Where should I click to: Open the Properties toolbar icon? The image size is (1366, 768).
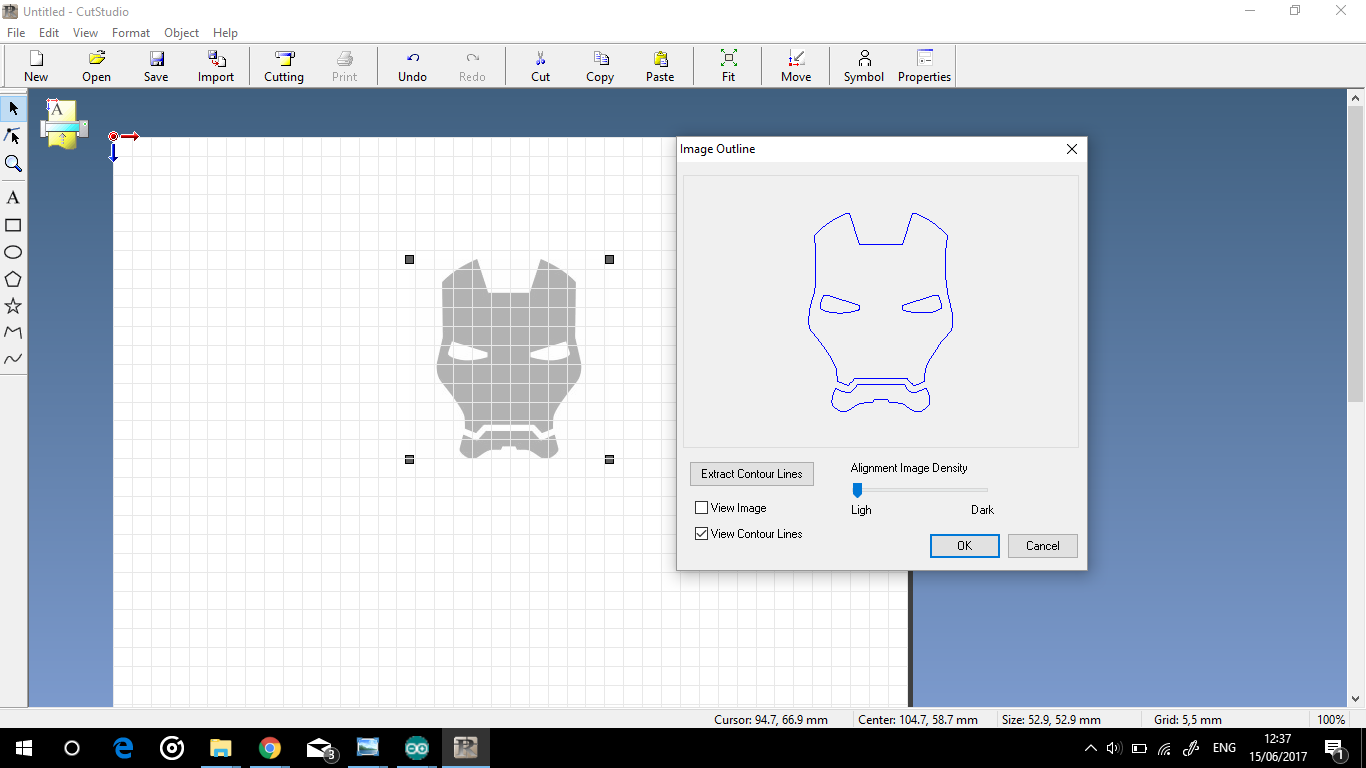point(924,66)
